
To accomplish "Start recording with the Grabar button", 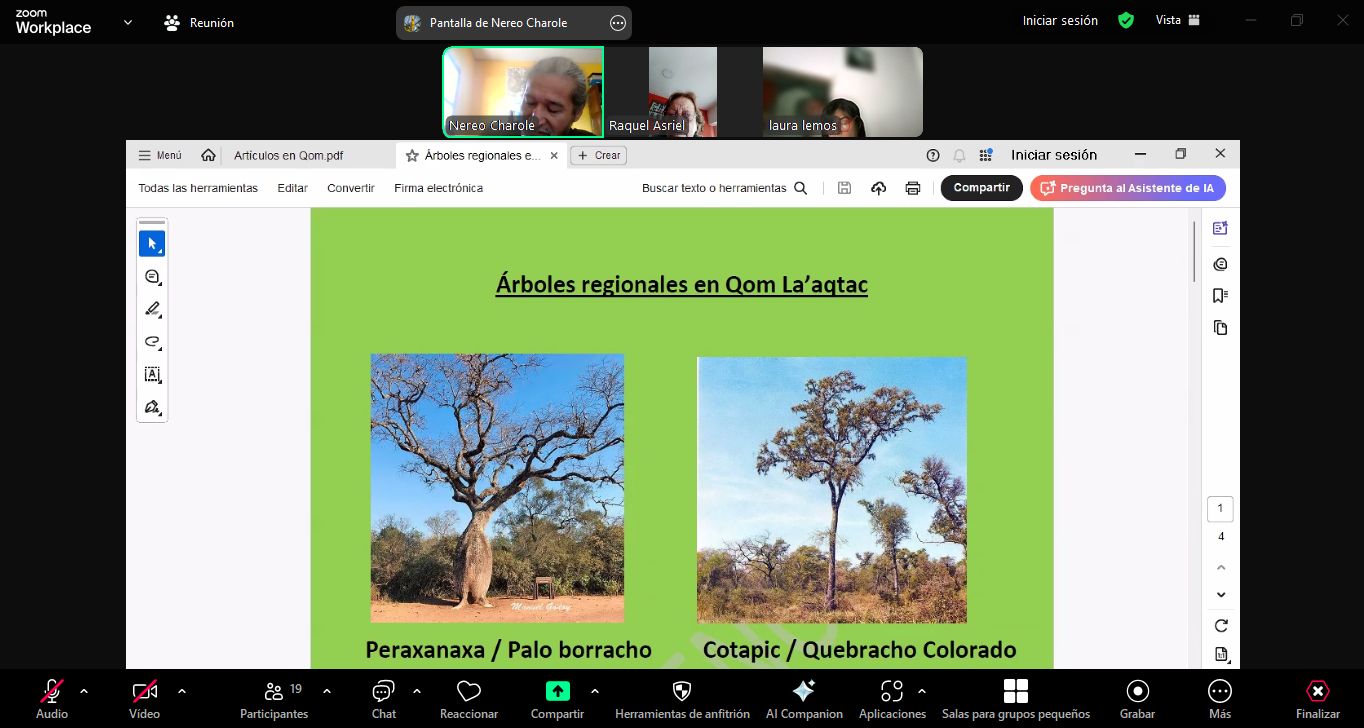I will tap(1137, 692).
